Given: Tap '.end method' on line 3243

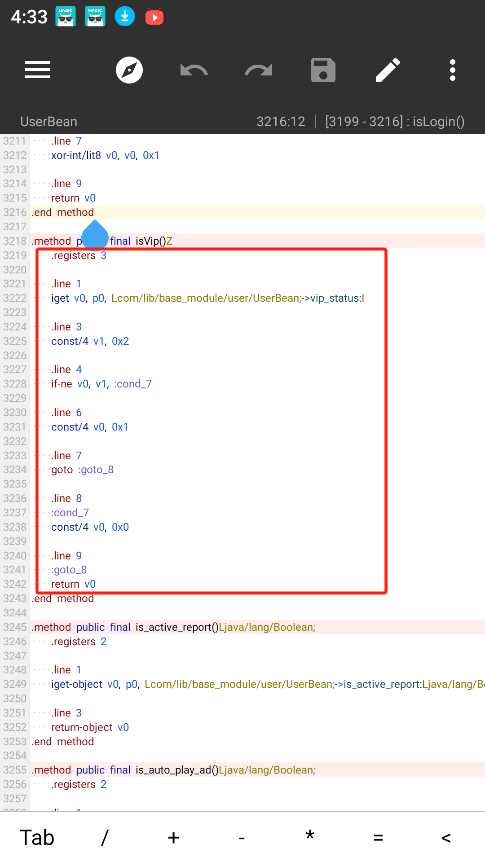Looking at the screenshot, I should click(x=63, y=598).
